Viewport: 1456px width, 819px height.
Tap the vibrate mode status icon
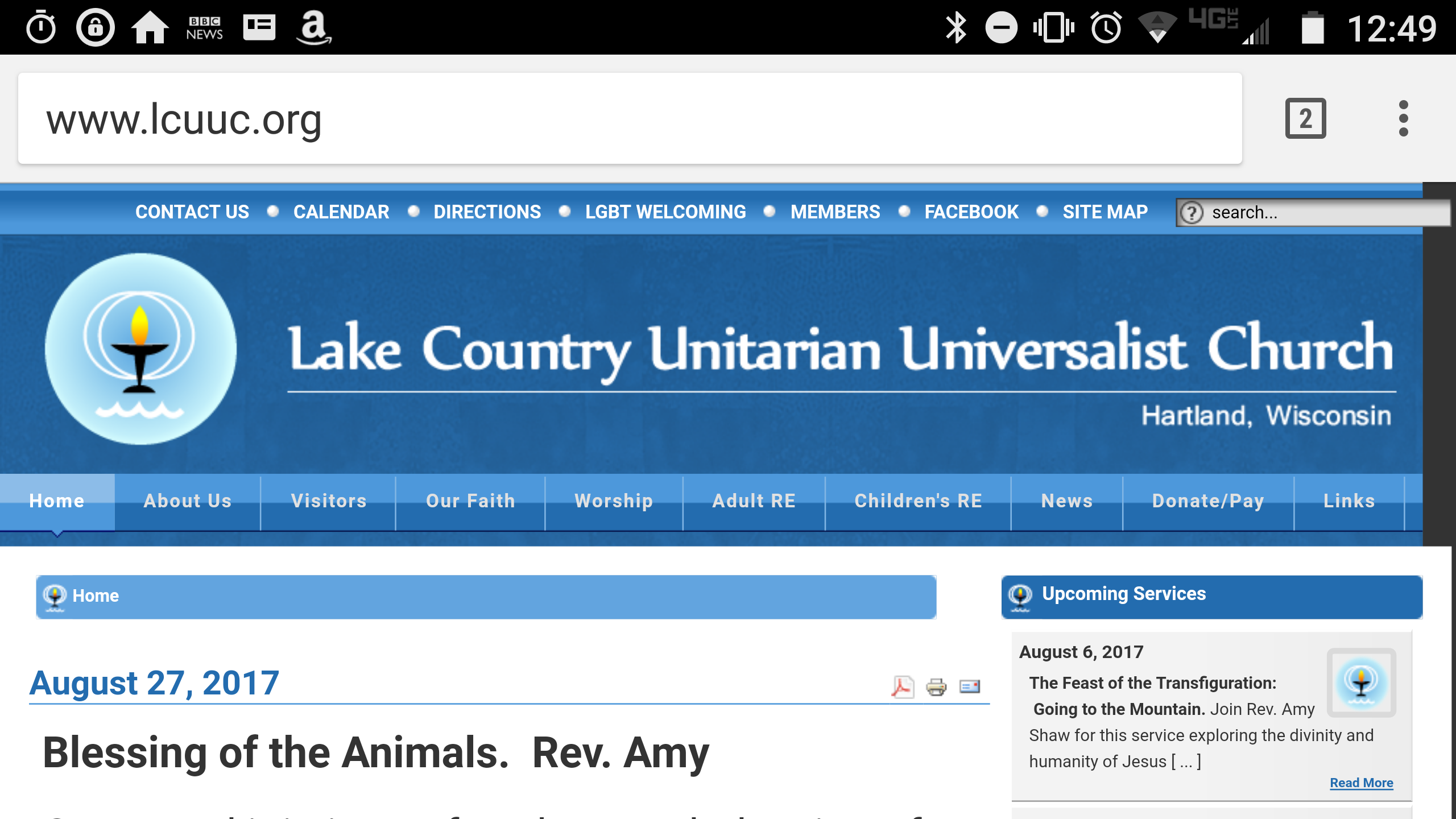(1054, 27)
